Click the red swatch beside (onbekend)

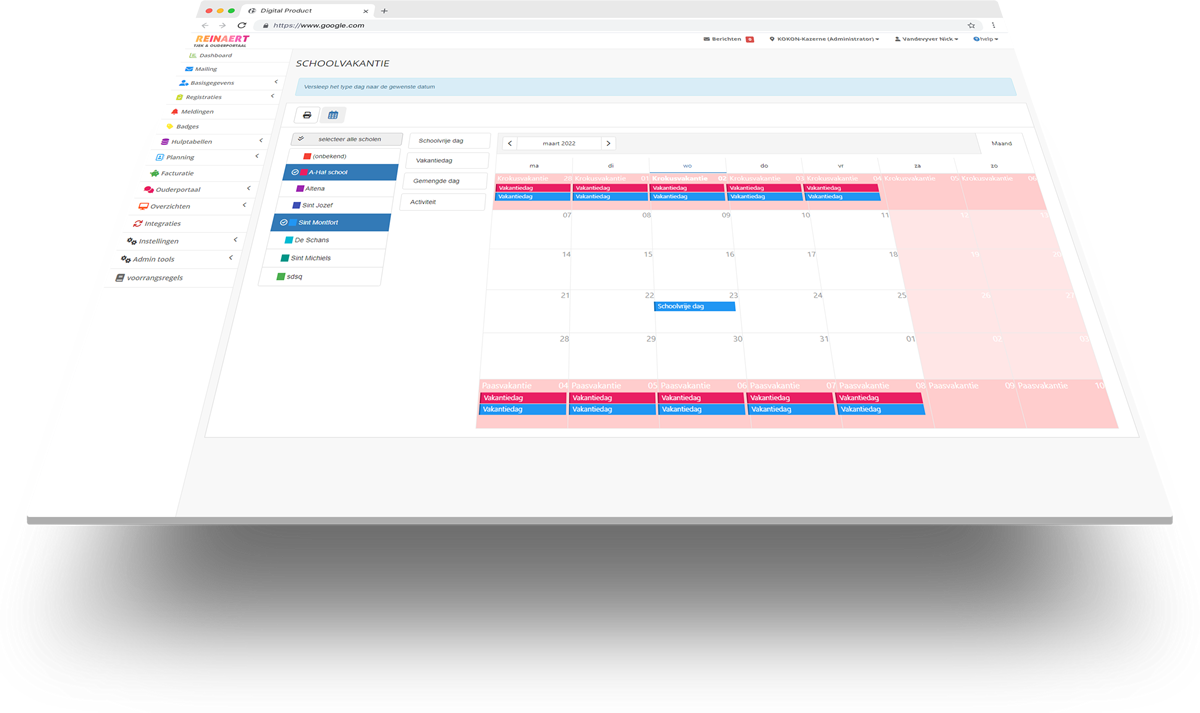[307, 157]
